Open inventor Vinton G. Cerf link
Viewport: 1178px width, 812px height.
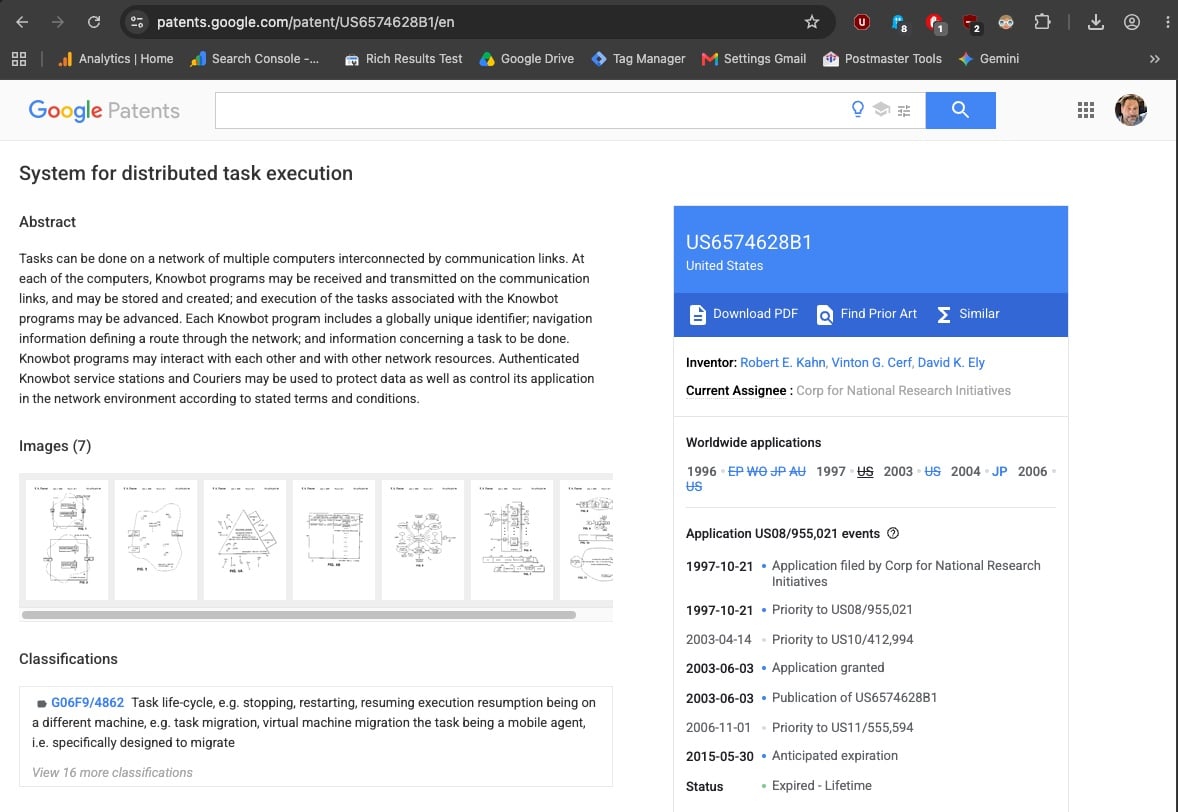pyautogui.click(x=871, y=363)
